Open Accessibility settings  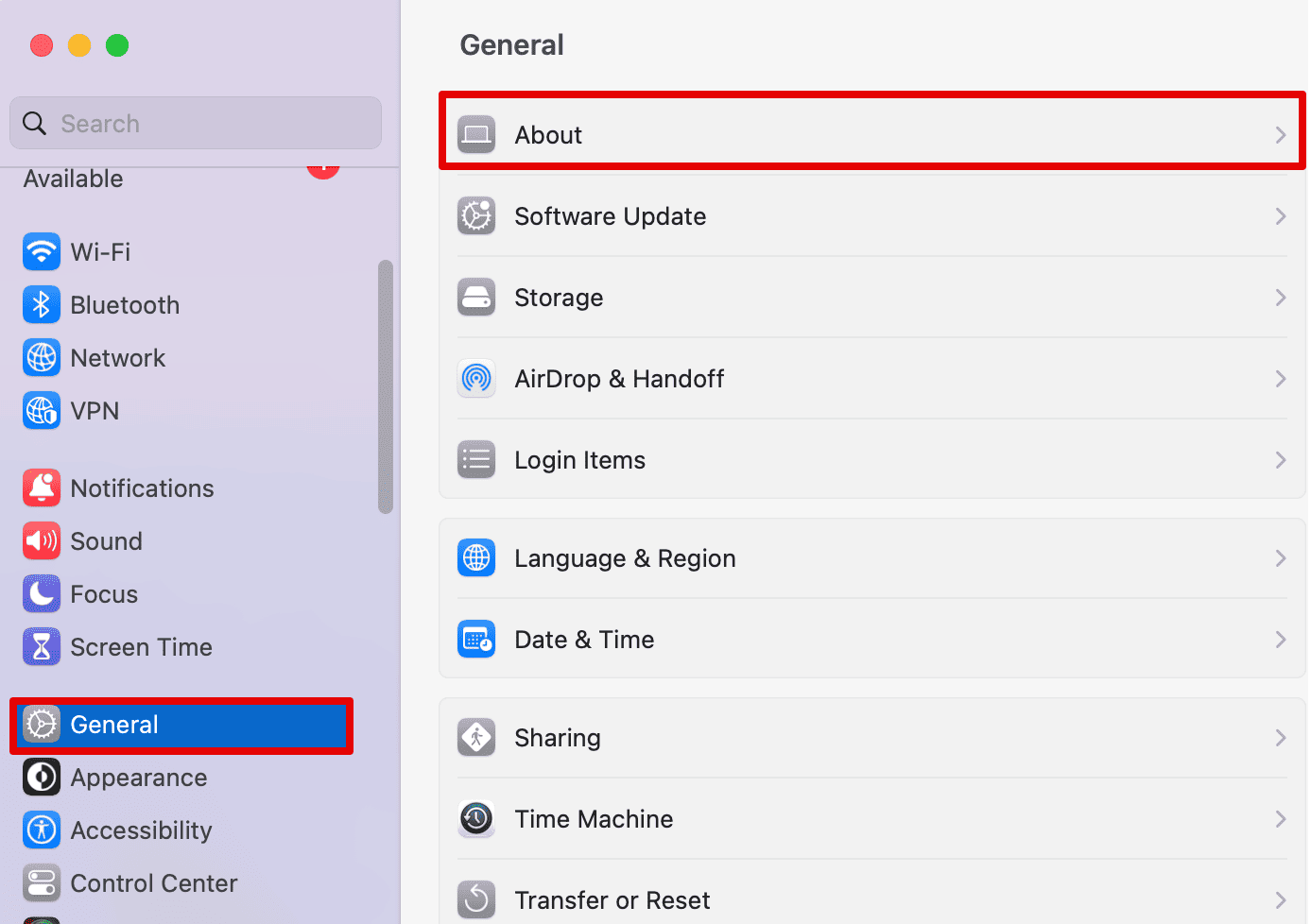pos(141,830)
